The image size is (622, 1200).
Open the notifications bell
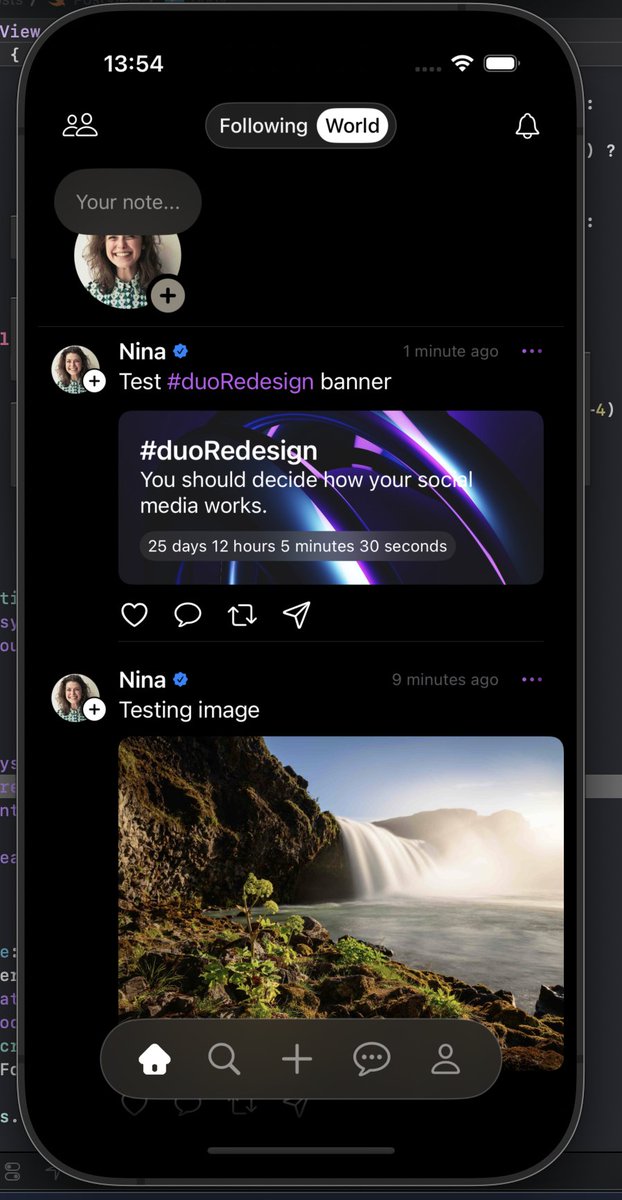click(x=527, y=126)
